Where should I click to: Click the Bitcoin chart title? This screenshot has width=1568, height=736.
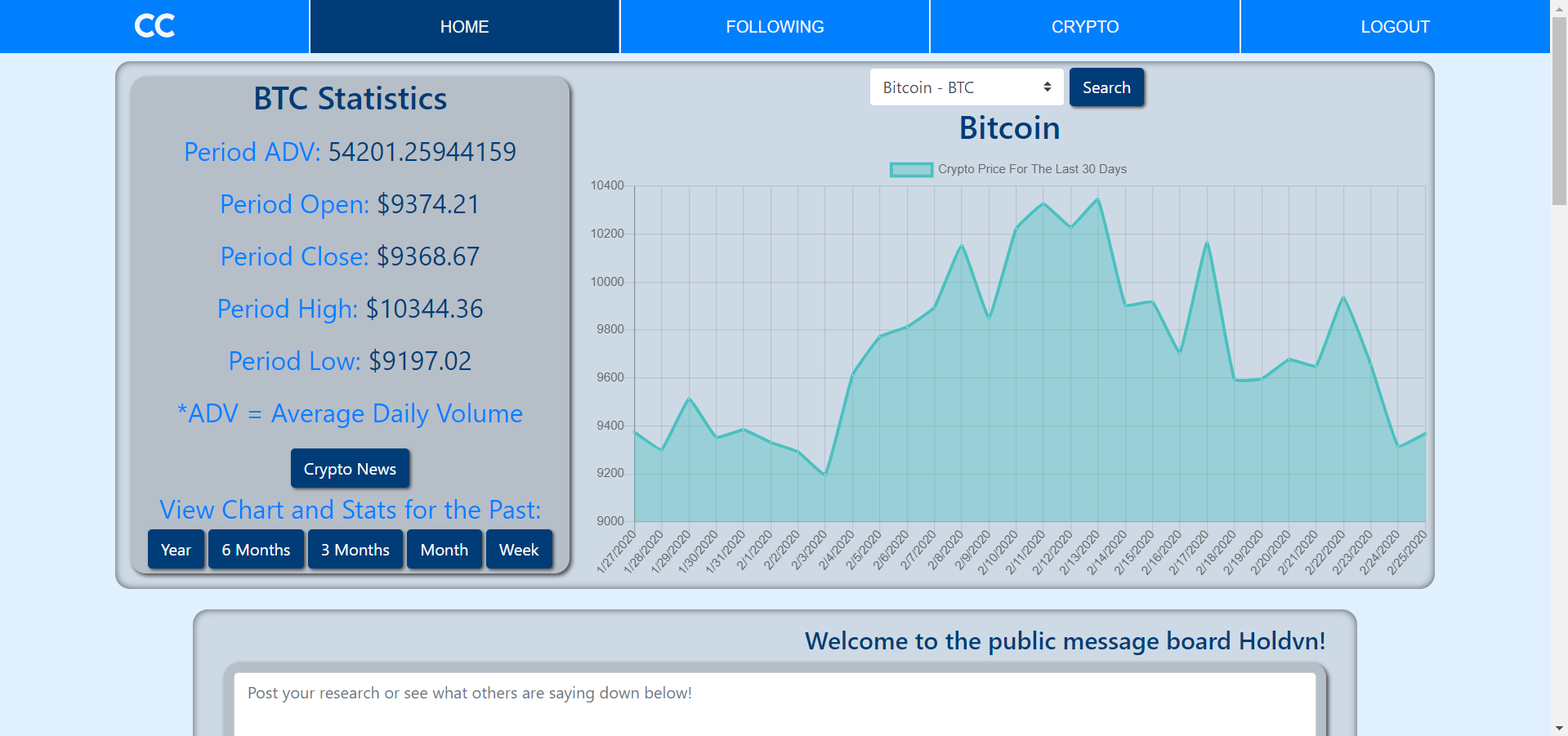click(1009, 128)
